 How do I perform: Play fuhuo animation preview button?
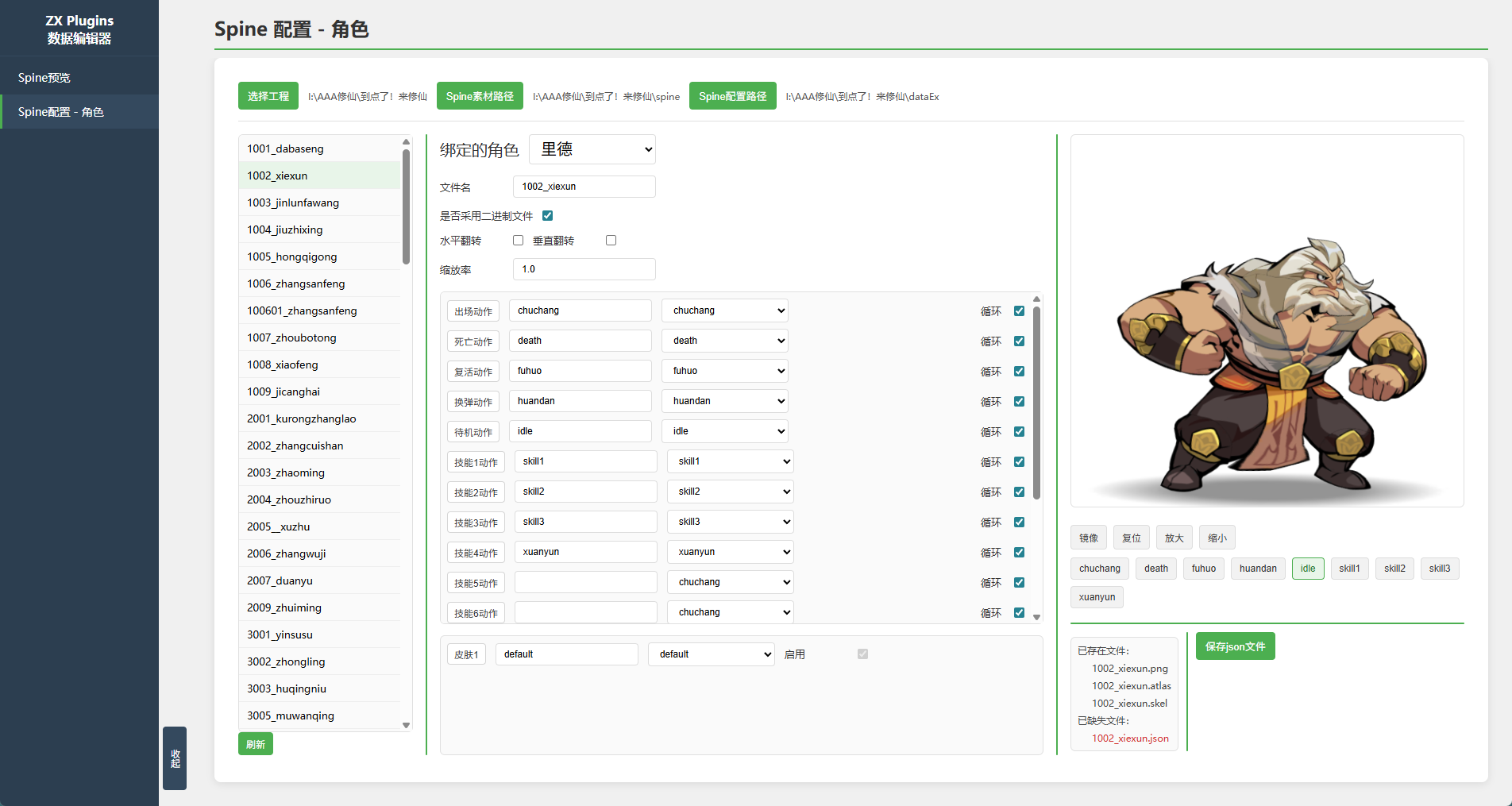1204,569
